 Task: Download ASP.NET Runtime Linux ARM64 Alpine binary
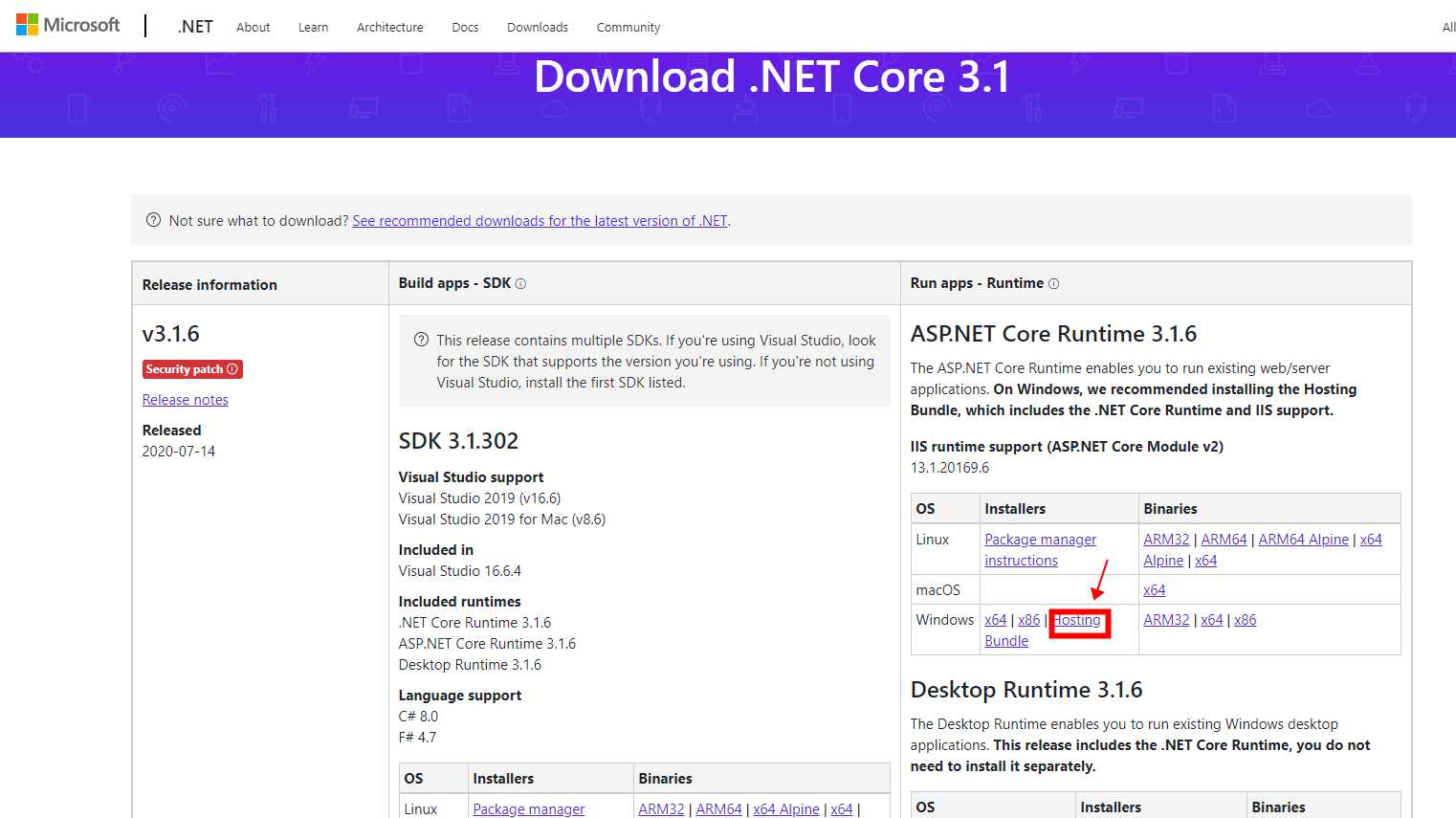pos(1303,540)
